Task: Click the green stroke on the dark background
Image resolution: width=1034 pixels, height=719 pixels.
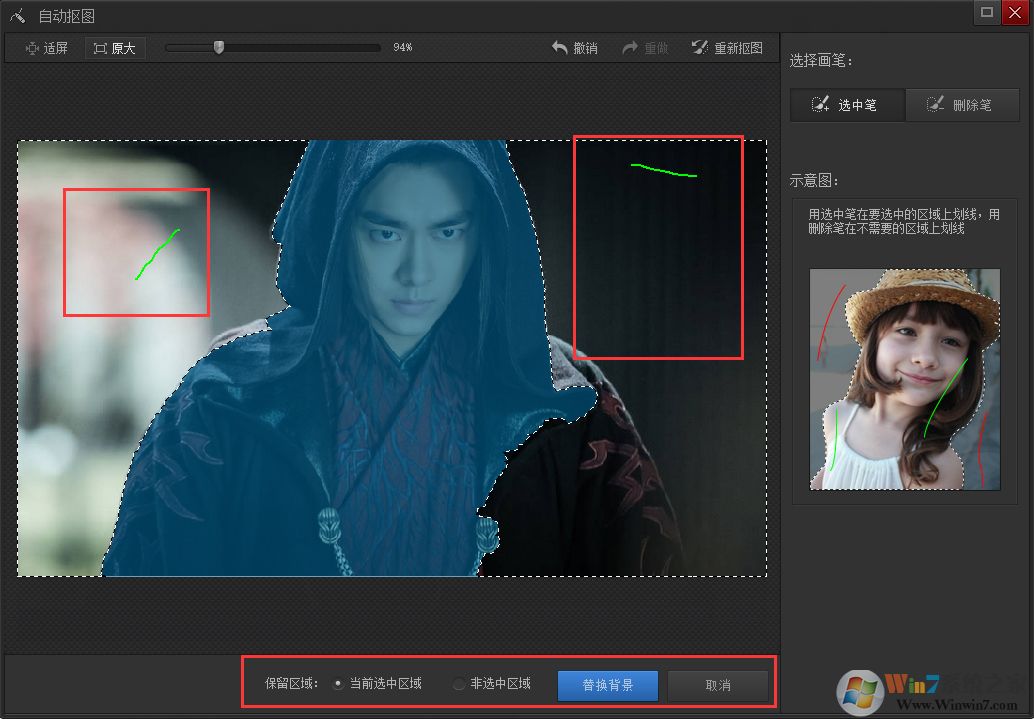Action: [x=662, y=171]
